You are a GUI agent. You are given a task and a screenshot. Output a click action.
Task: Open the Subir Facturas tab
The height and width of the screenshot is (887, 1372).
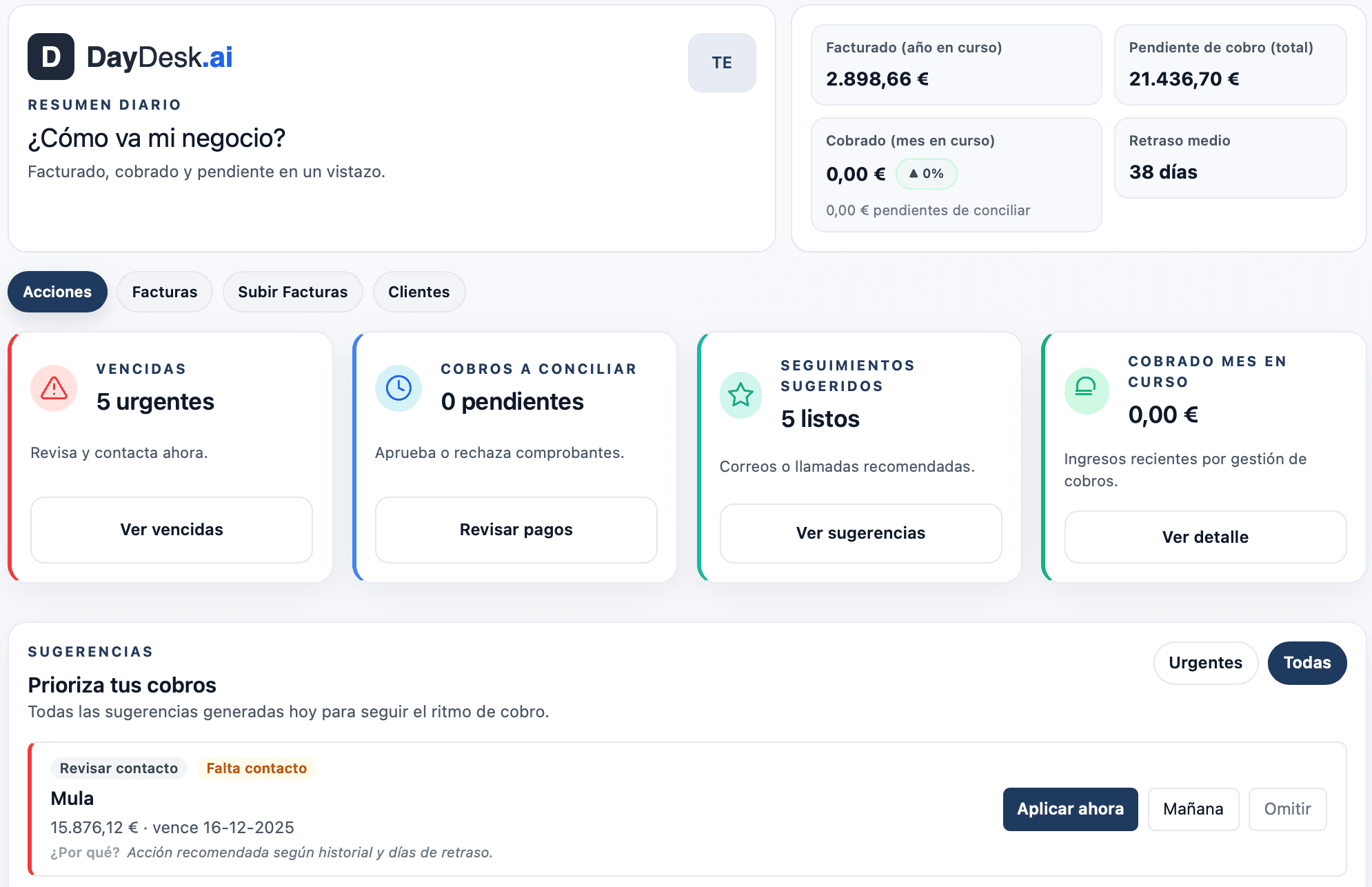(292, 292)
